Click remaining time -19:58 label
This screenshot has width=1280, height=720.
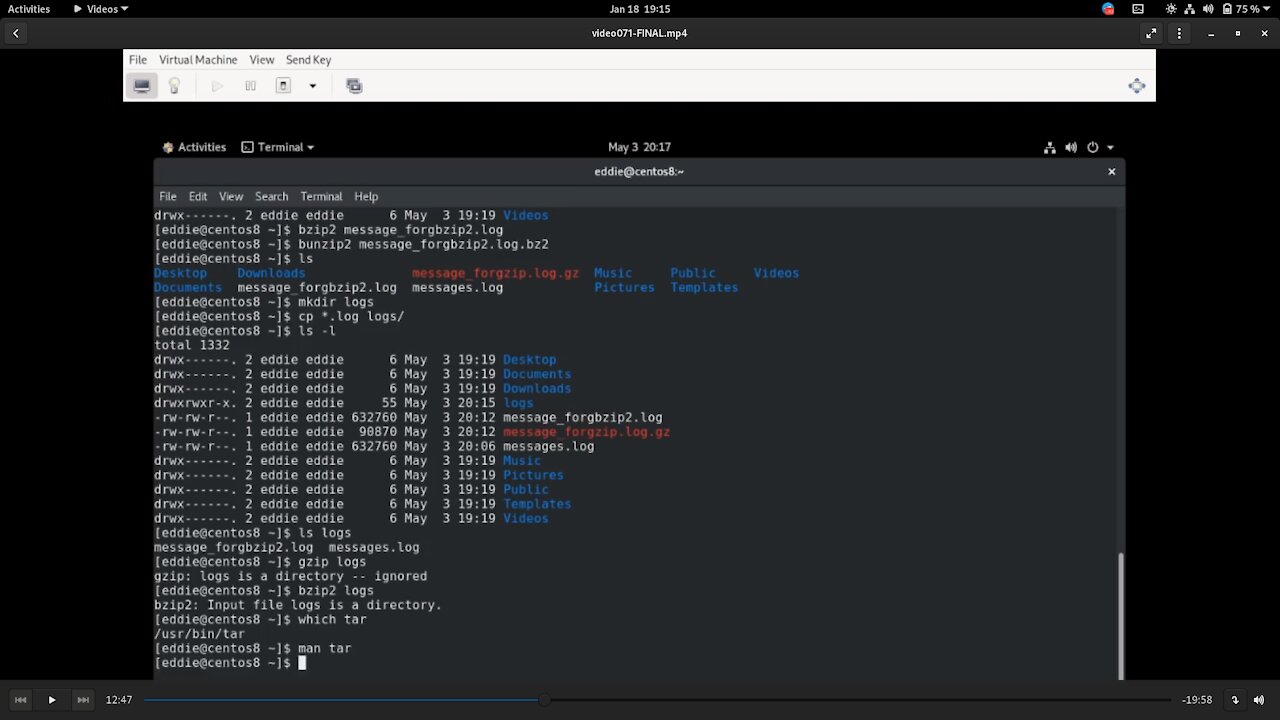coord(1197,700)
